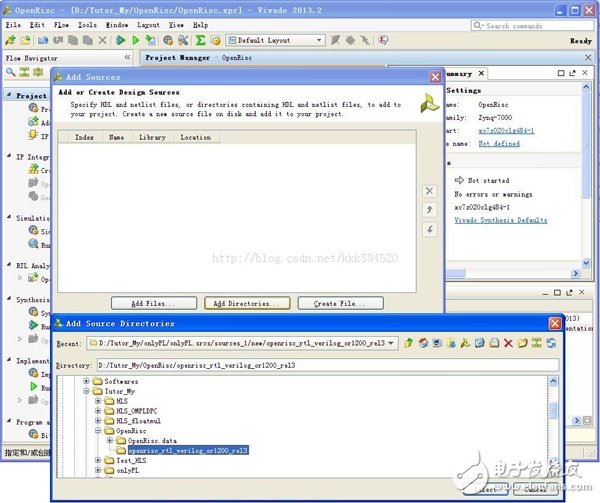The width and height of the screenshot is (600, 503).
Task: Open the Flow menu
Action: pyautogui.click(x=62, y=24)
